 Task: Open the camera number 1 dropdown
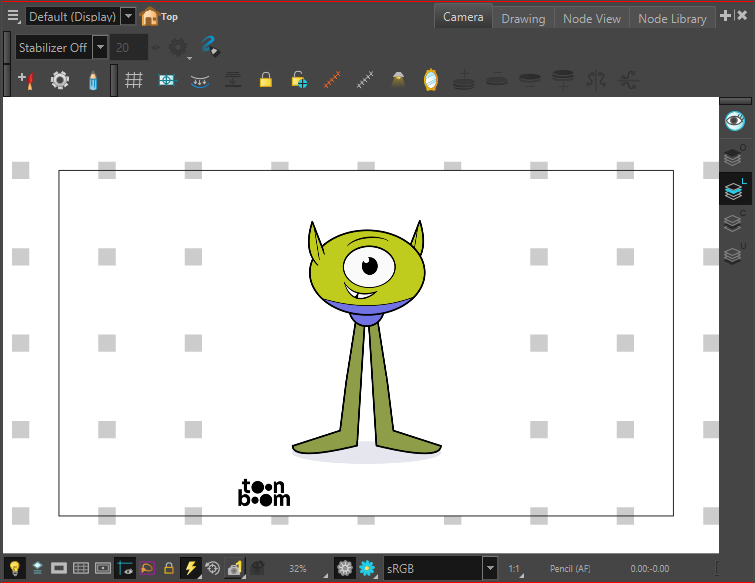click(235, 569)
